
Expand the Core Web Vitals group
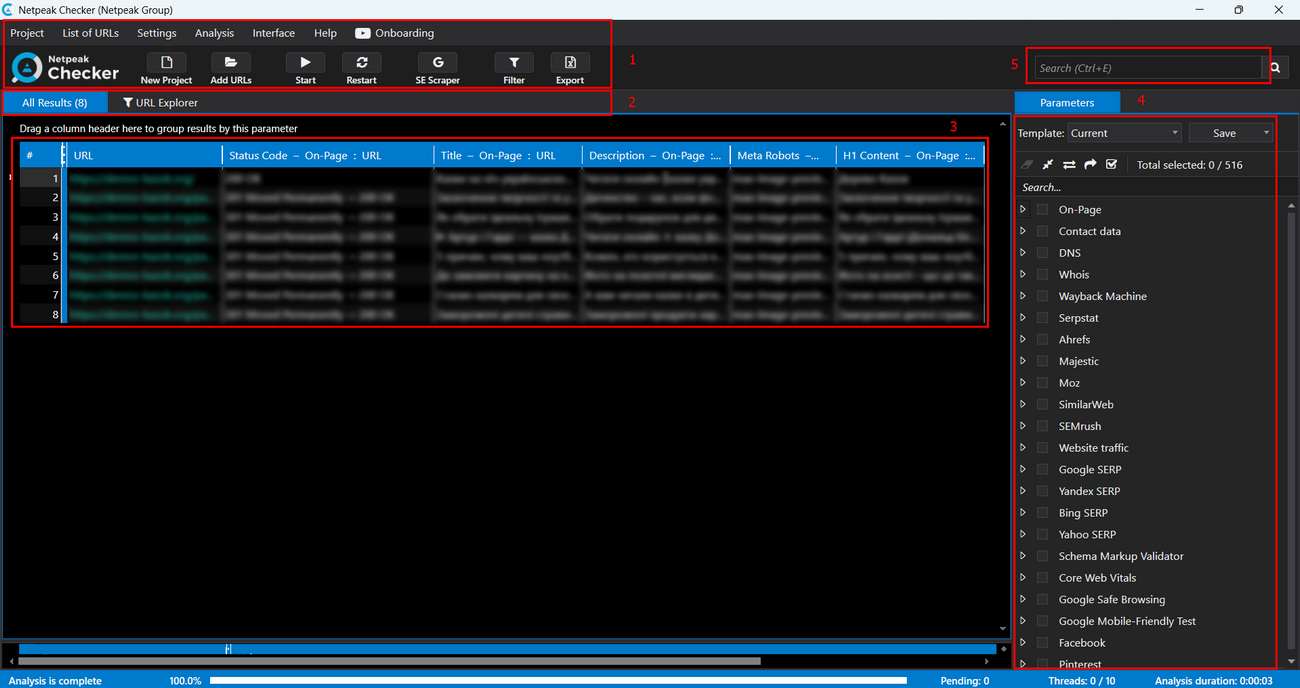point(1023,578)
